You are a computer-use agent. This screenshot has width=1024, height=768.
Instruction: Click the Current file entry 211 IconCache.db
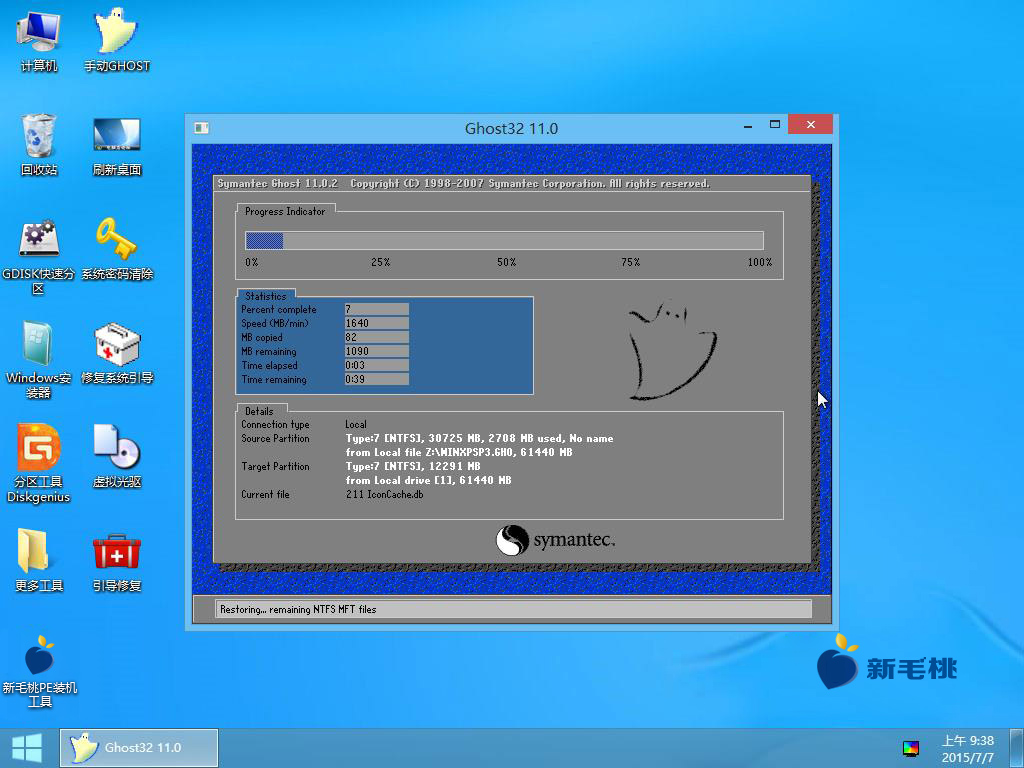384,494
